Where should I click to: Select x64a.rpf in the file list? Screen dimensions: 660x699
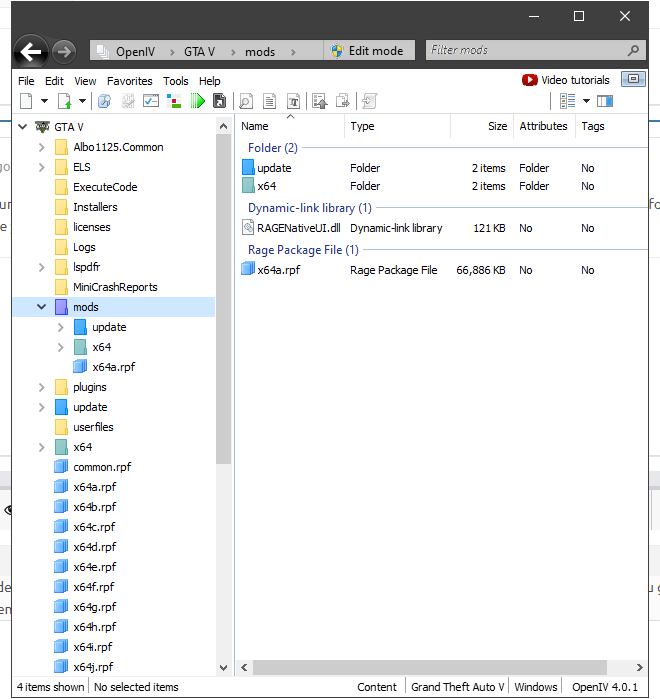(279, 270)
